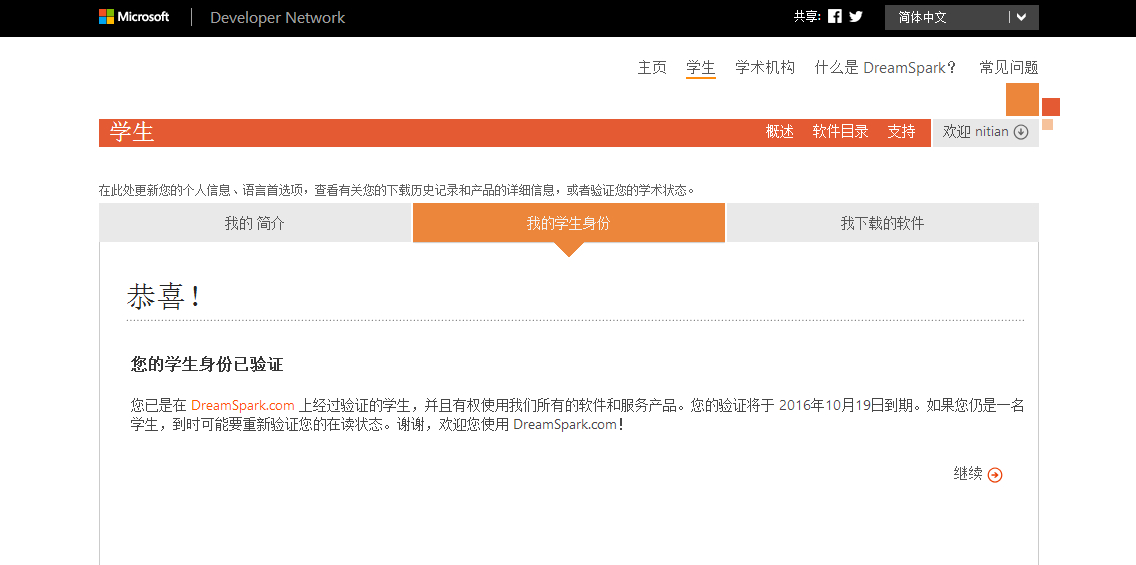Go to 主页 in top navigation
This screenshot has height=565, width=1136.
tap(652, 67)
